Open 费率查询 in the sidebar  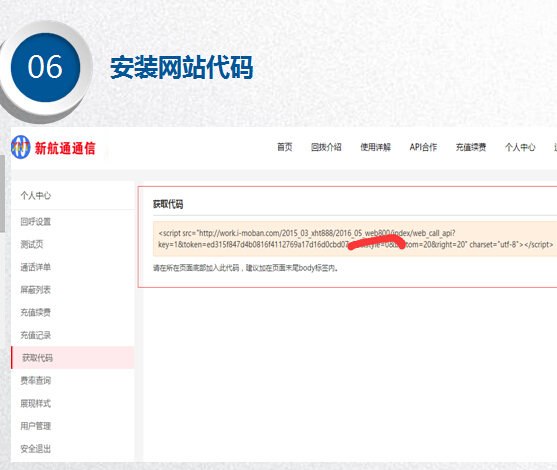click(36, 380)
